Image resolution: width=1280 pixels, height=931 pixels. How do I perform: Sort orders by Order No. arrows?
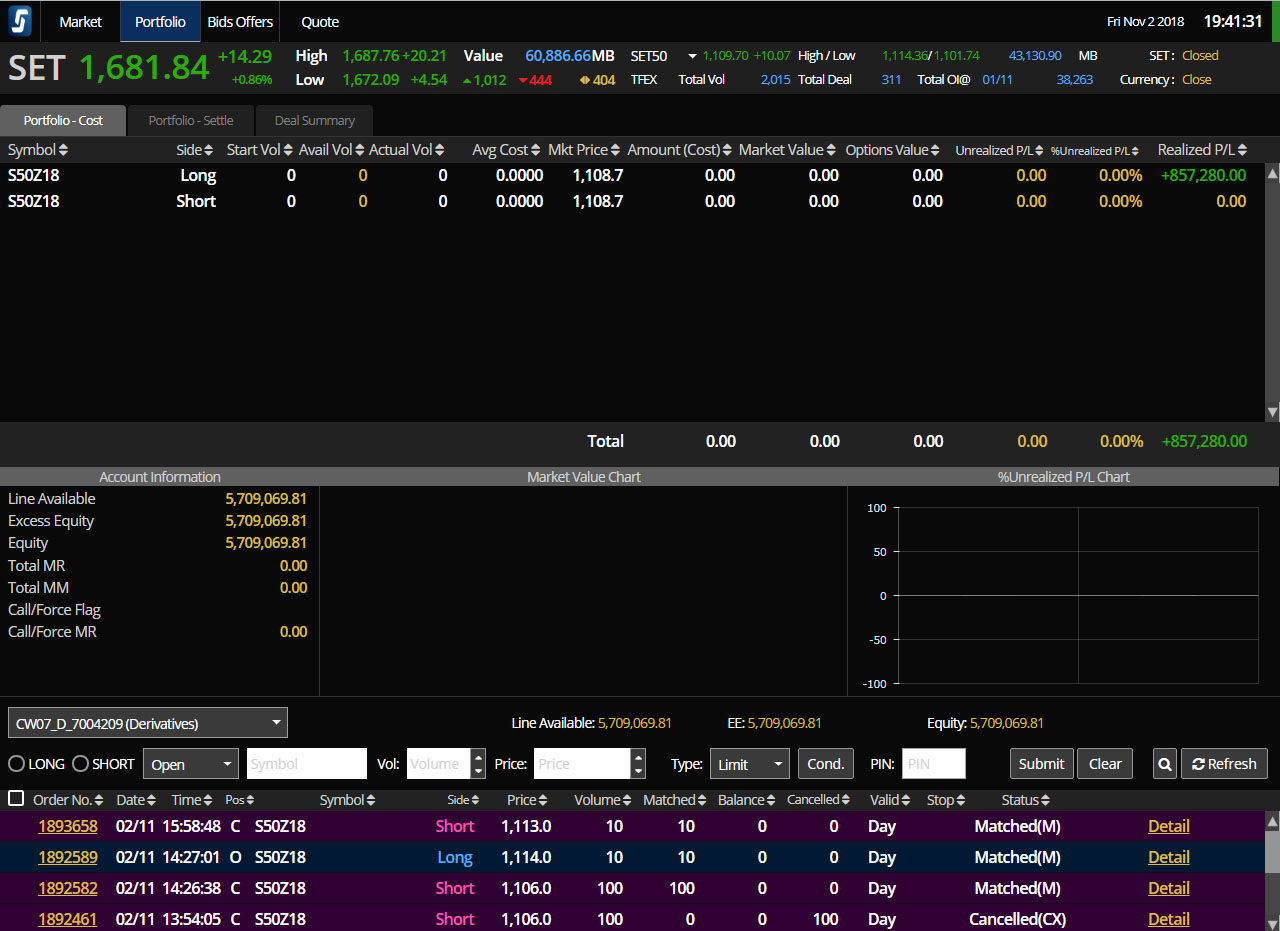click(x=100, y=800)
